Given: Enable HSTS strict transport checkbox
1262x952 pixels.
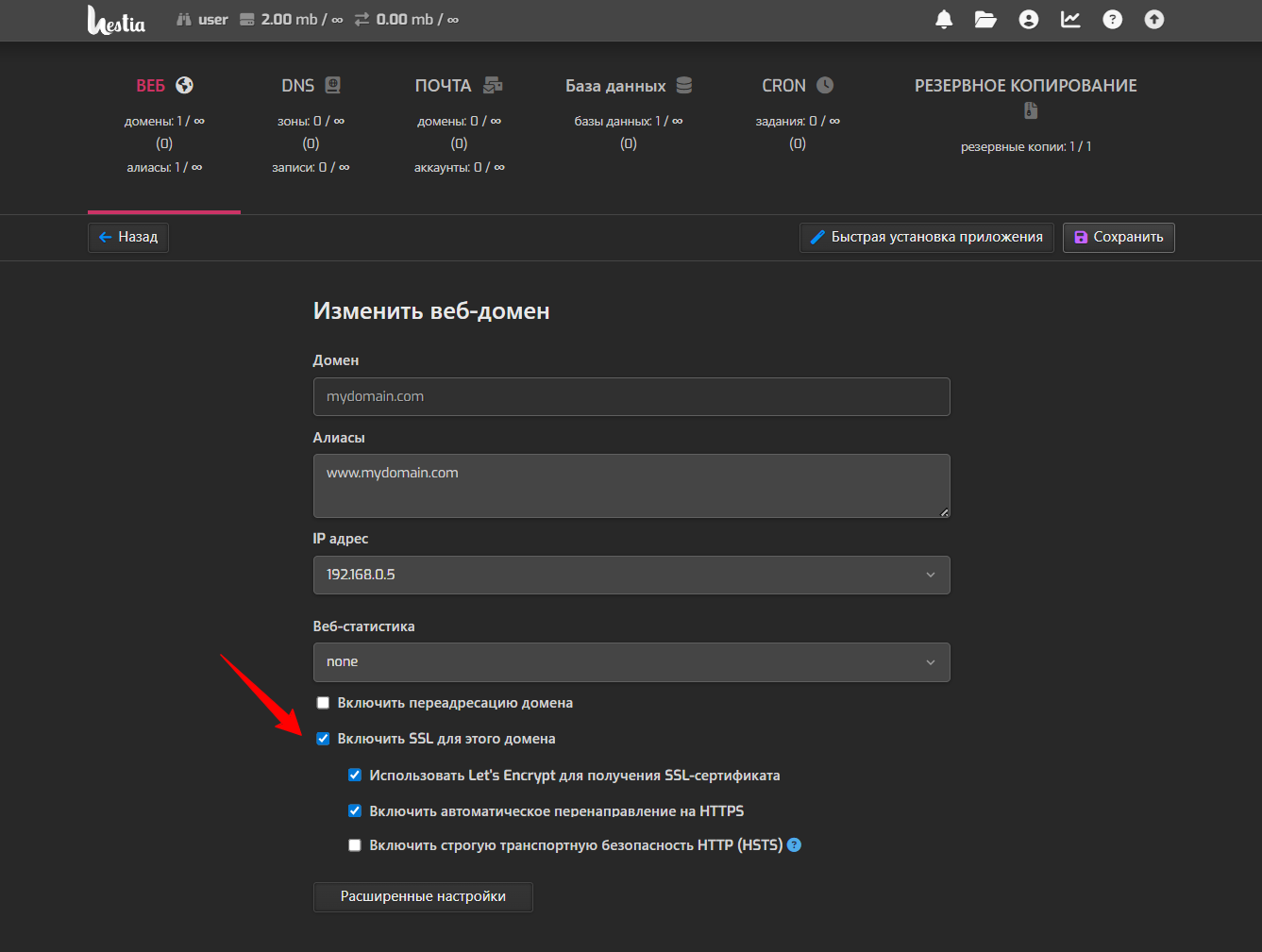Looking at the screenshot, I should pyautogui.click(x=355, y=845).
